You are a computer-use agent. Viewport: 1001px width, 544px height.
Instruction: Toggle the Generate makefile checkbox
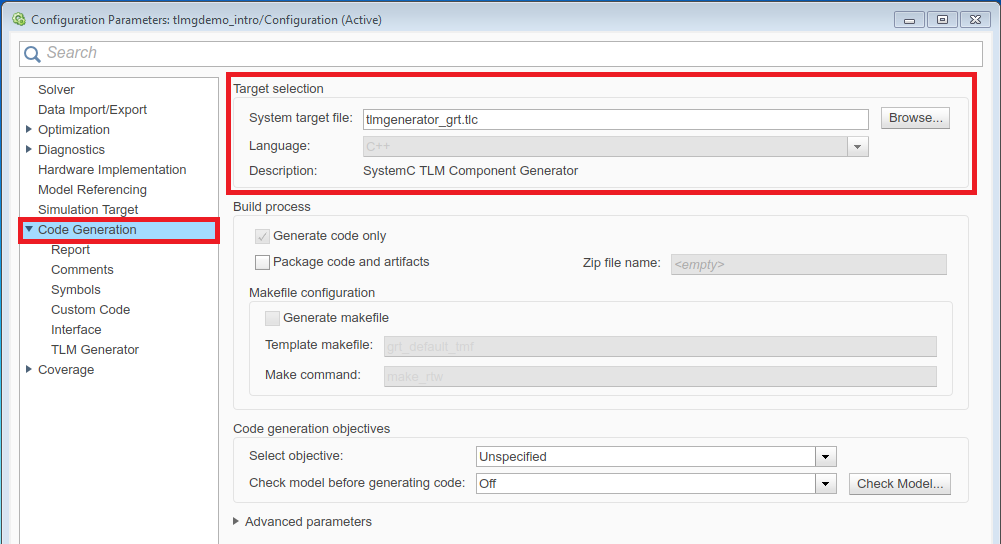click(x=272, y=318)
